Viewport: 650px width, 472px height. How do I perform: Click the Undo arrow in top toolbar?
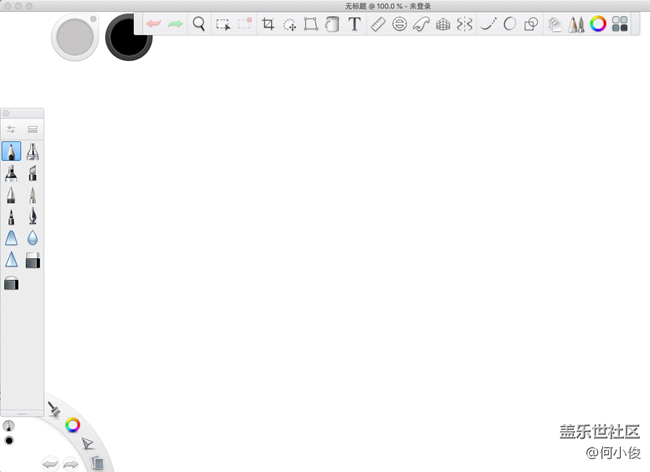click(153, 24)
